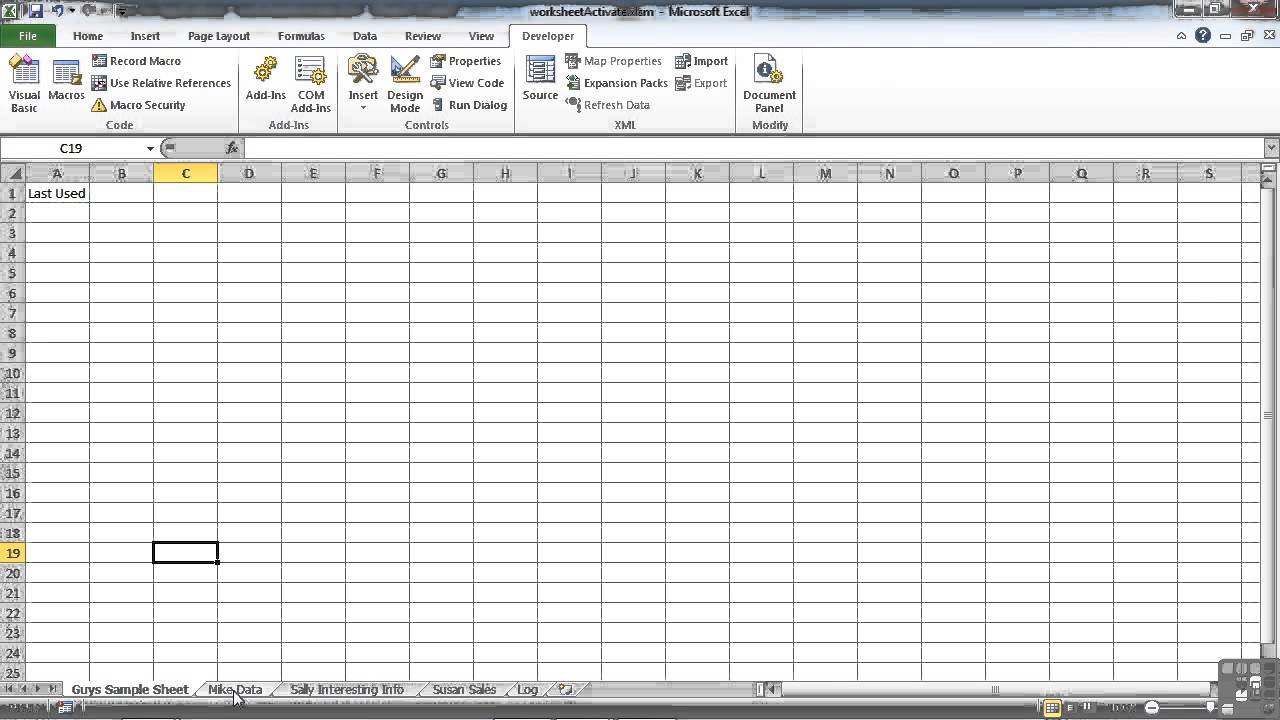
Task: Expand the Name Box dropdown
Action: click(150, 148)
